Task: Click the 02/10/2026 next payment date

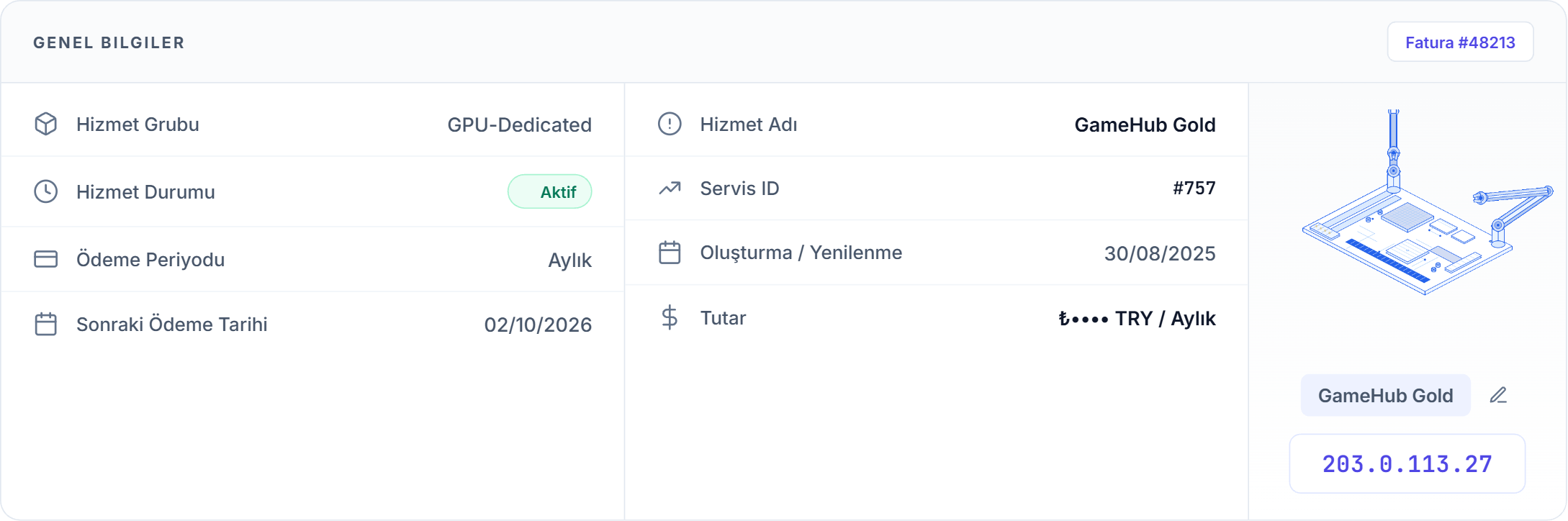Action: click(x=538, y=325)
